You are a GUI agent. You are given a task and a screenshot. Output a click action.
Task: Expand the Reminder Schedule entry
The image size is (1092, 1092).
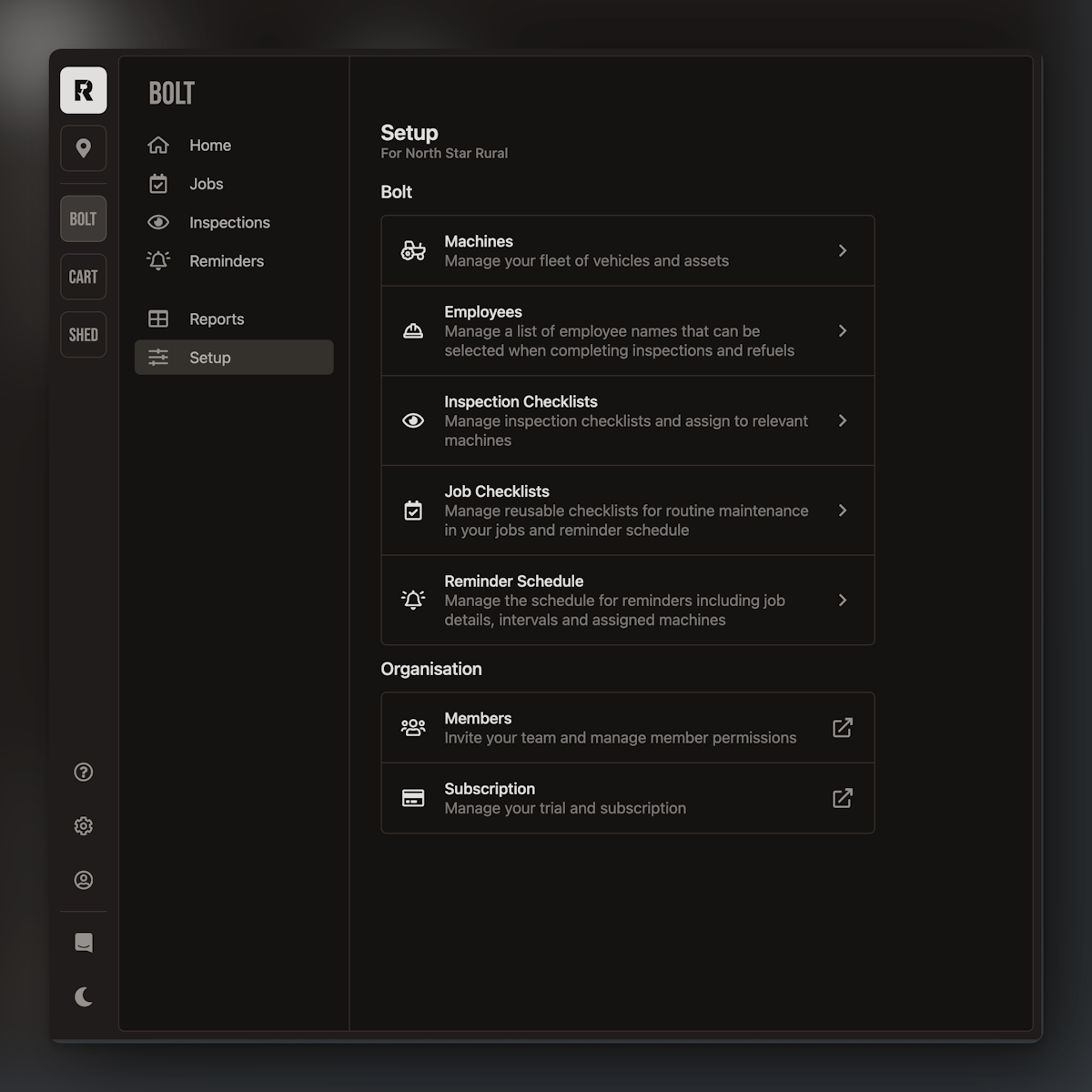[627, 601]
